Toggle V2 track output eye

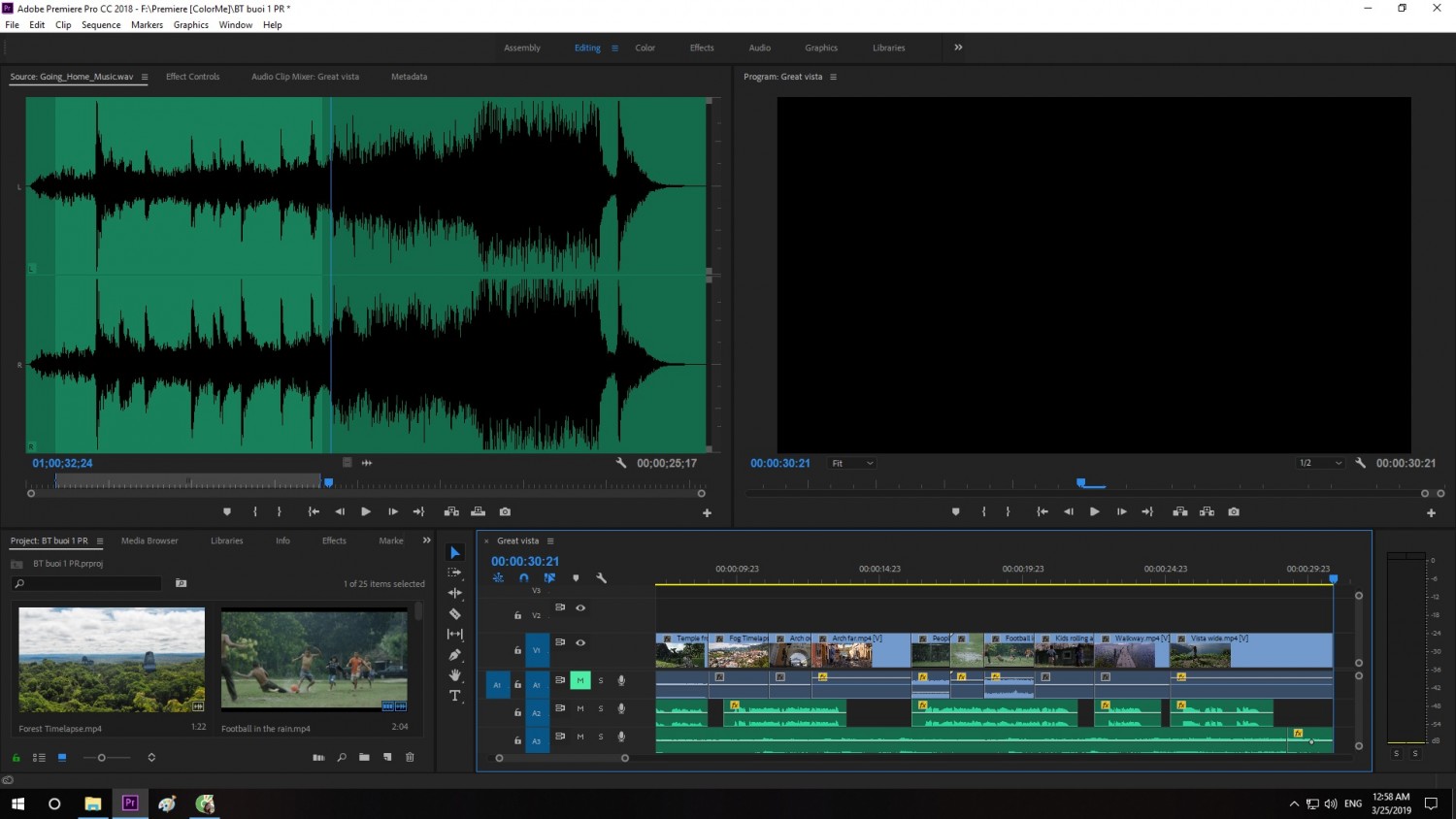click(x=580, y=607)
